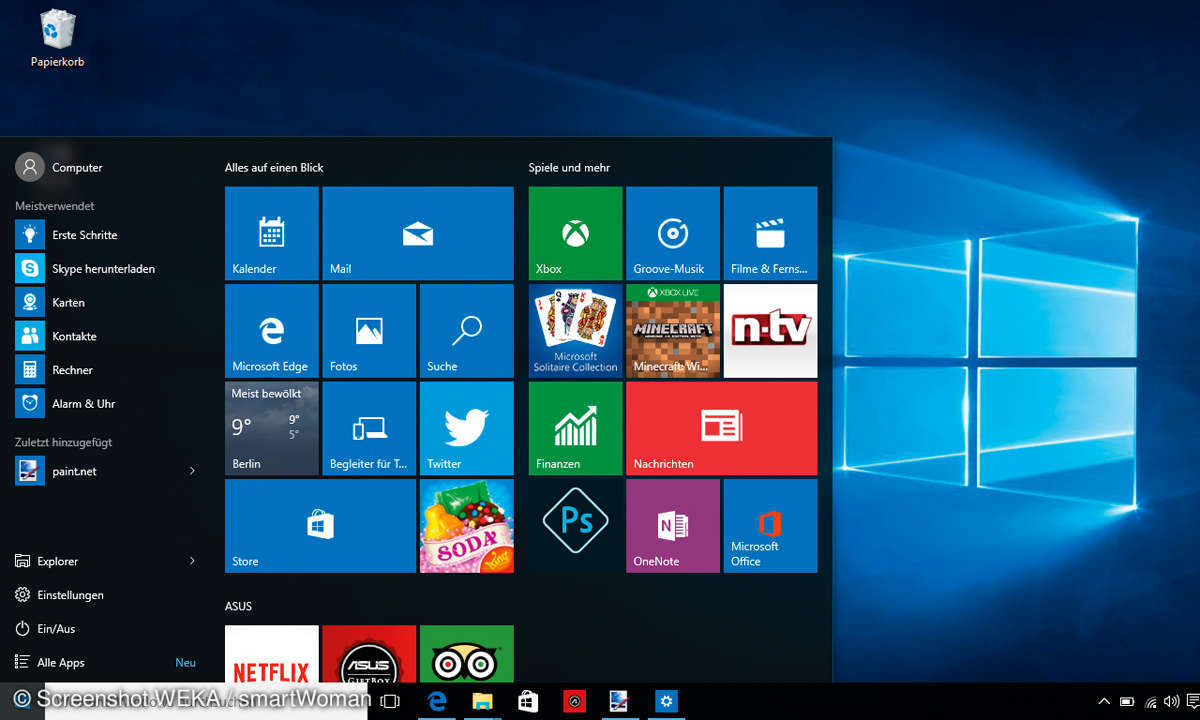Viewport: 1200px width, 720px height.
Task: Switch to paint.net on the taskbar
Action: pos(620,702)
